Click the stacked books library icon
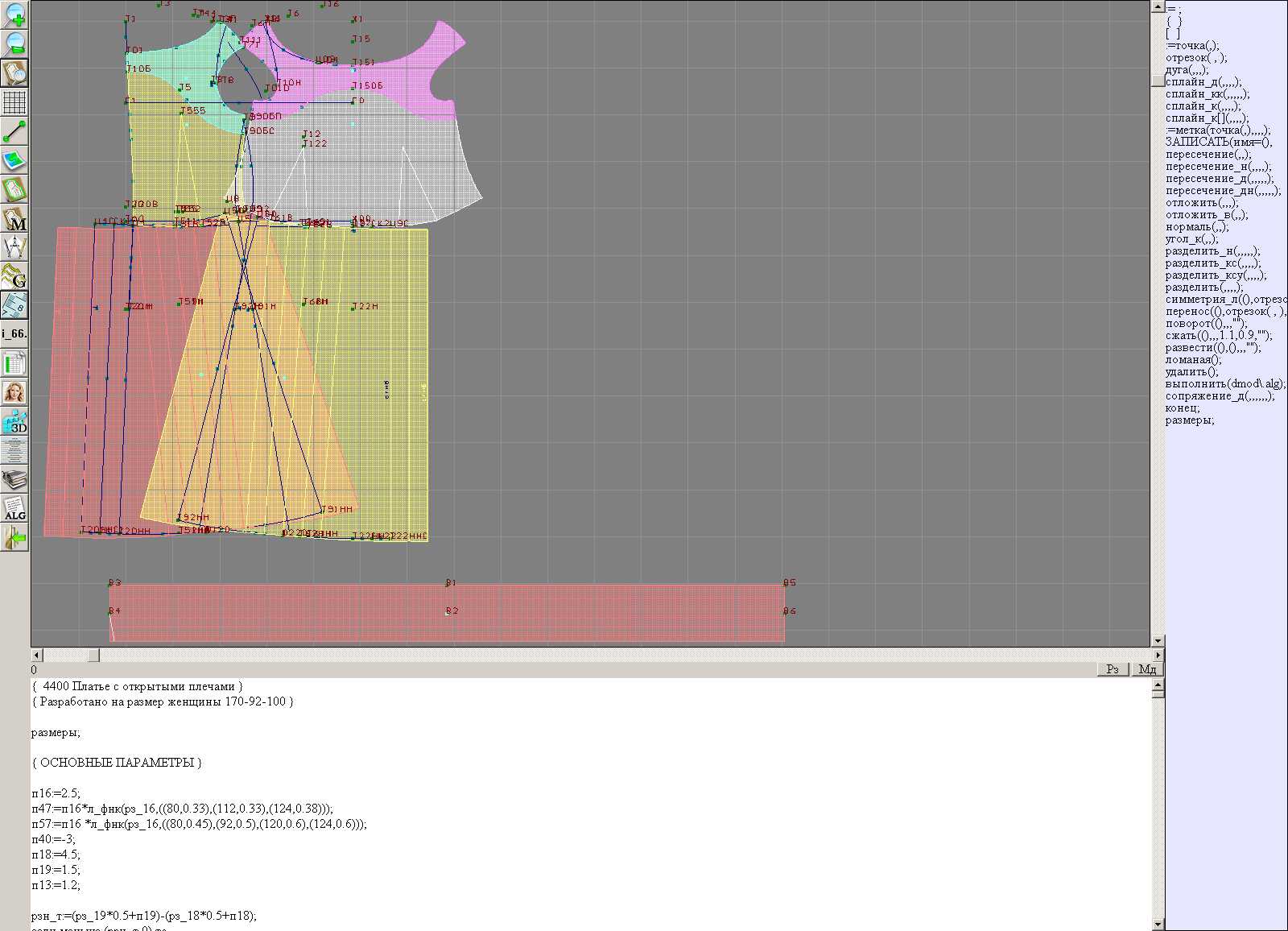Image resolution: width=1288 pixels, height=931 pixels. click(14, 480)
